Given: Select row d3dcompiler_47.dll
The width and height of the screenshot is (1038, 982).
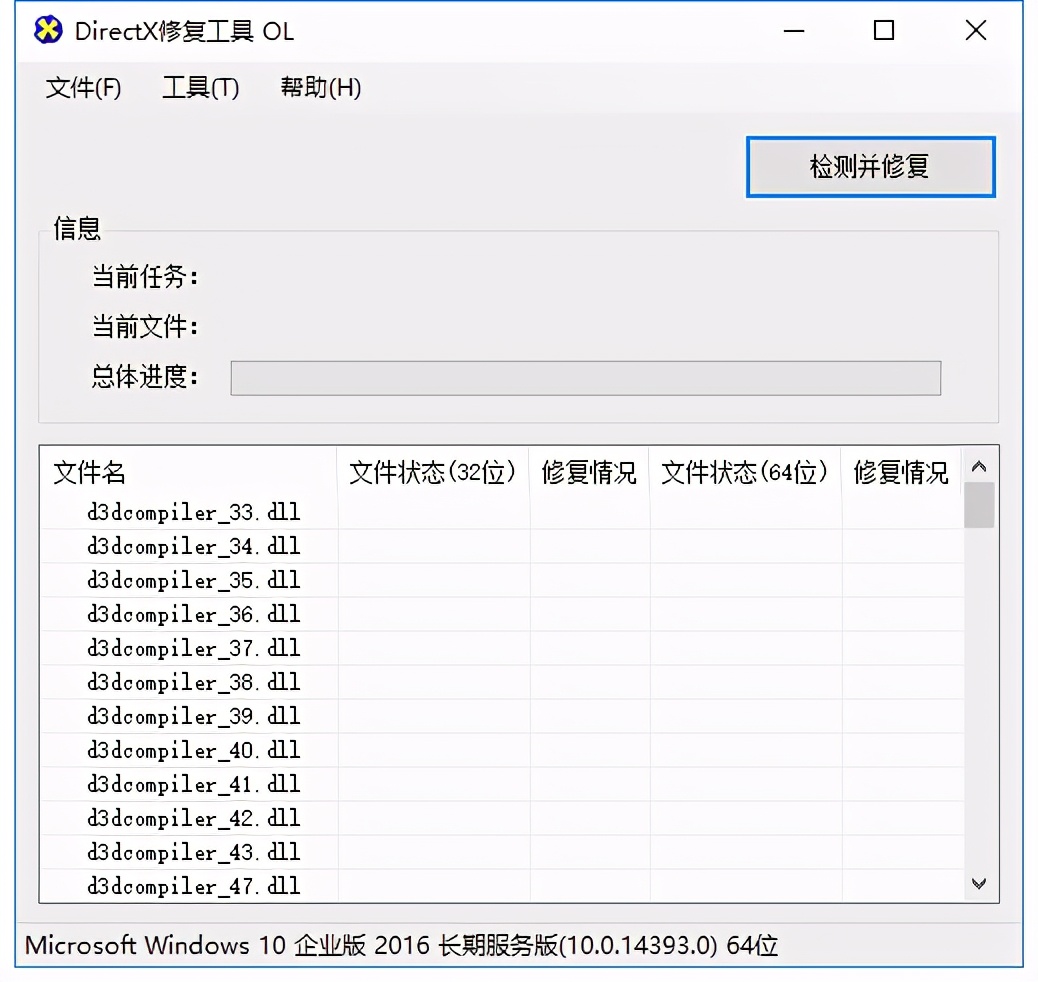Looking at the screenshot, I should click(502, 886).
